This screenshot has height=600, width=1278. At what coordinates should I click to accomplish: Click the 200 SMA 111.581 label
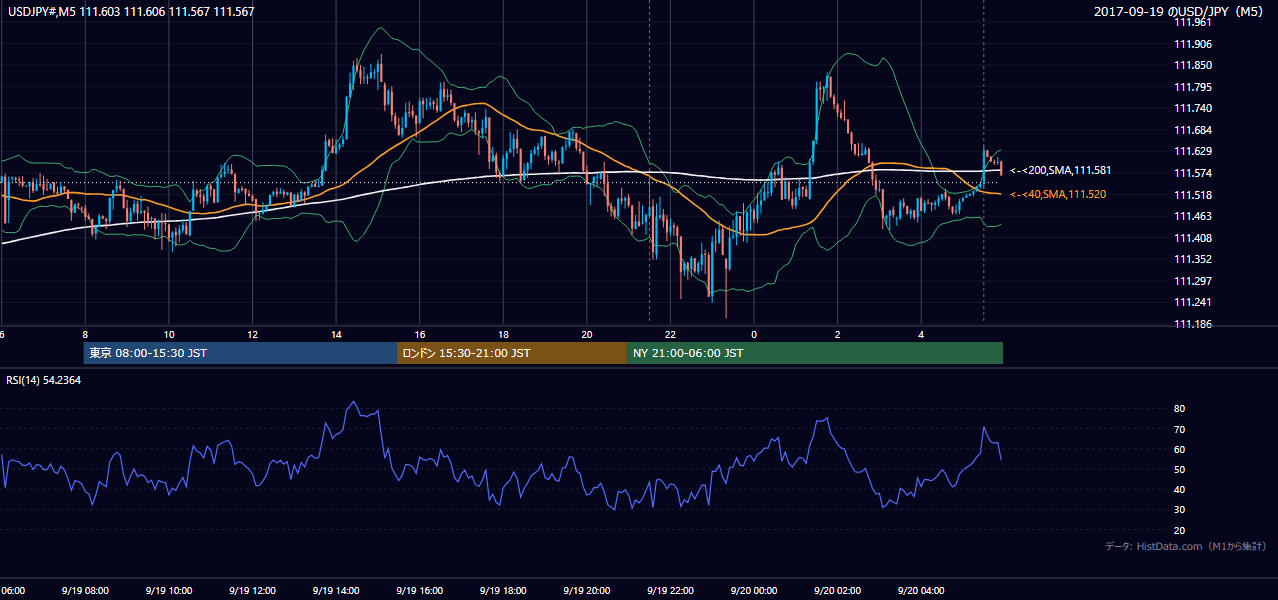[1060, 171]
